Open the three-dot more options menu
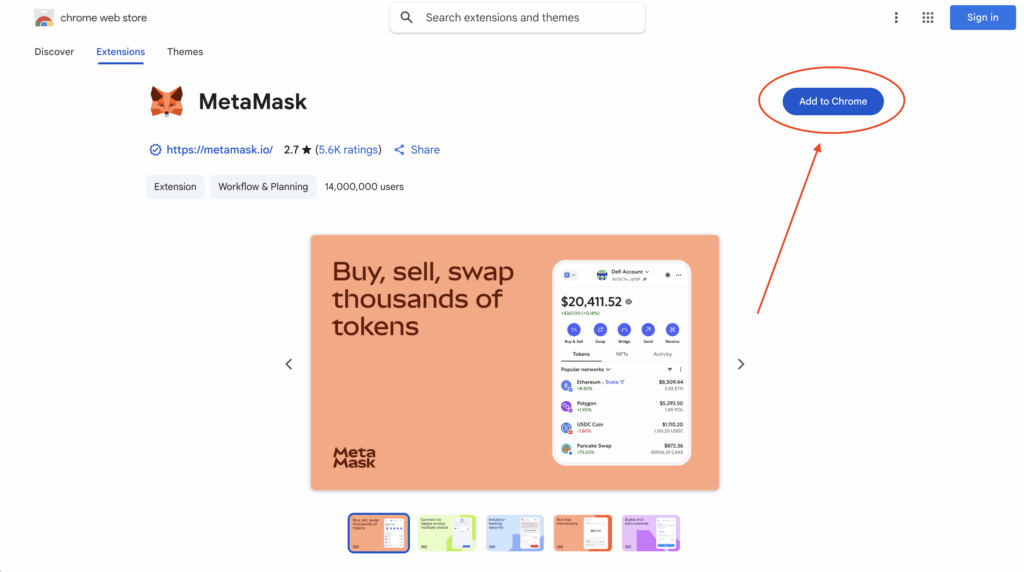The width and height of the screenshot is (1024, 572). point(896,18)
